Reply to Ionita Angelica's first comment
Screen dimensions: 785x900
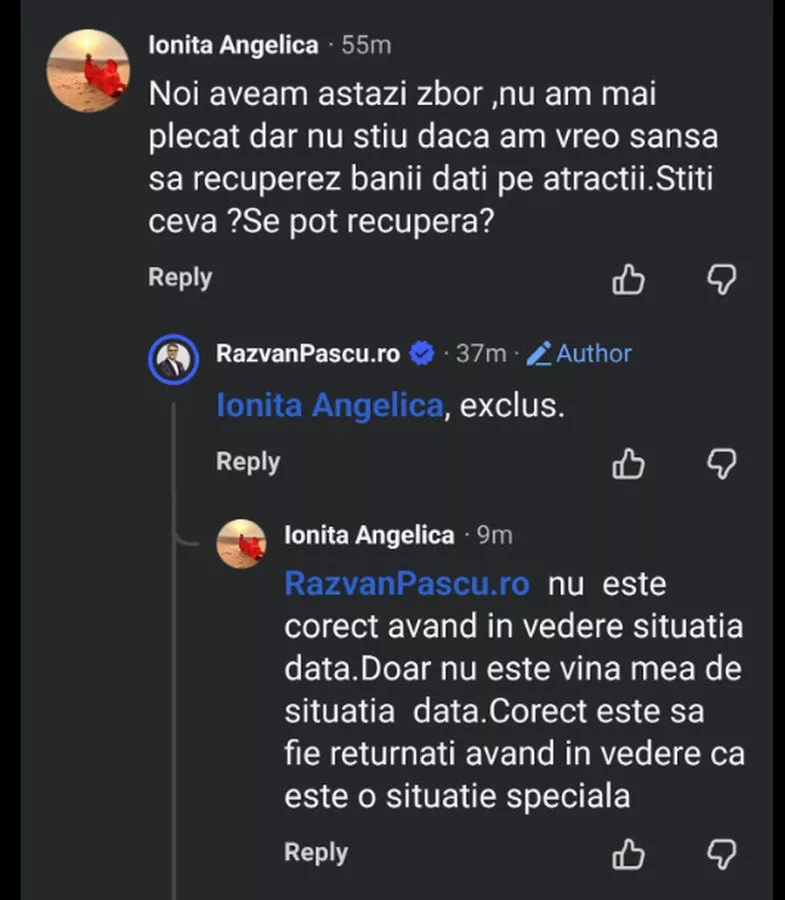(180, 278)
